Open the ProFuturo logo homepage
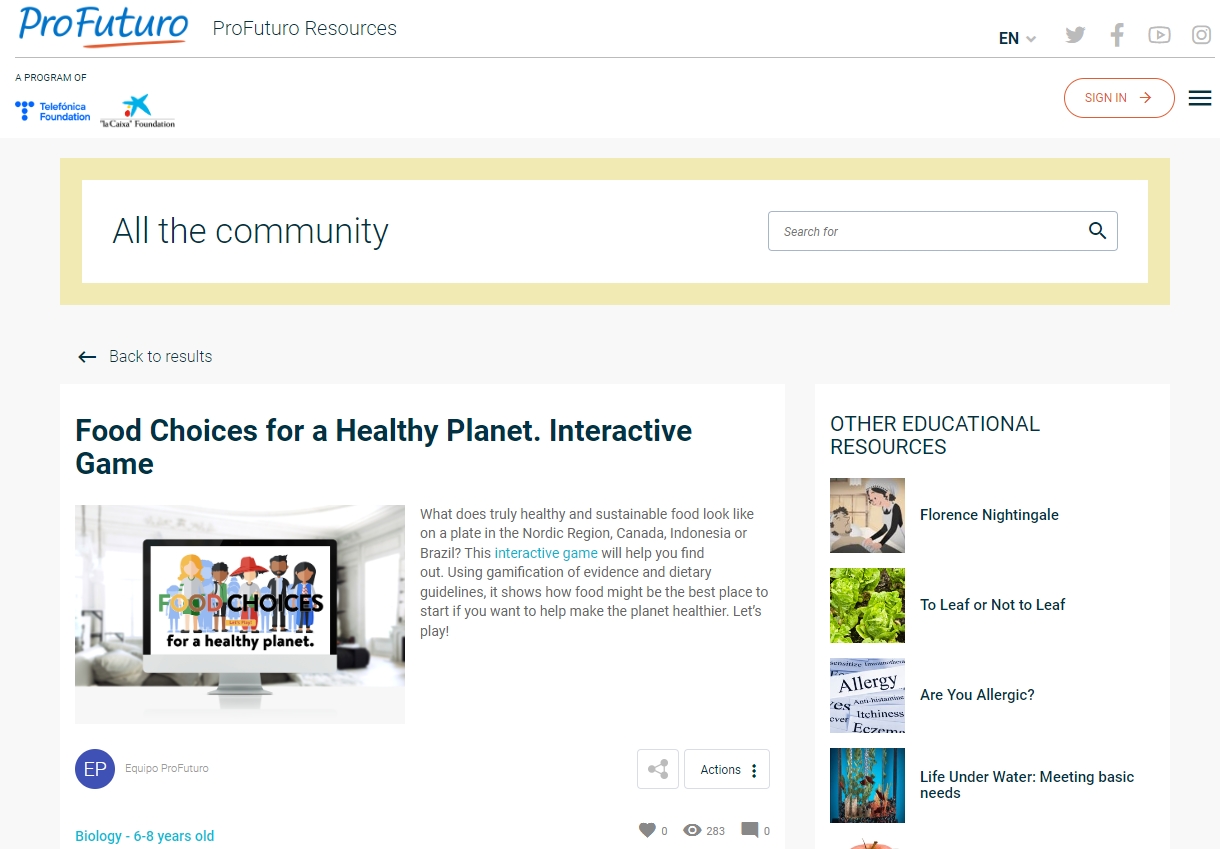This screenshot has height=849, width=1220. 103,27
